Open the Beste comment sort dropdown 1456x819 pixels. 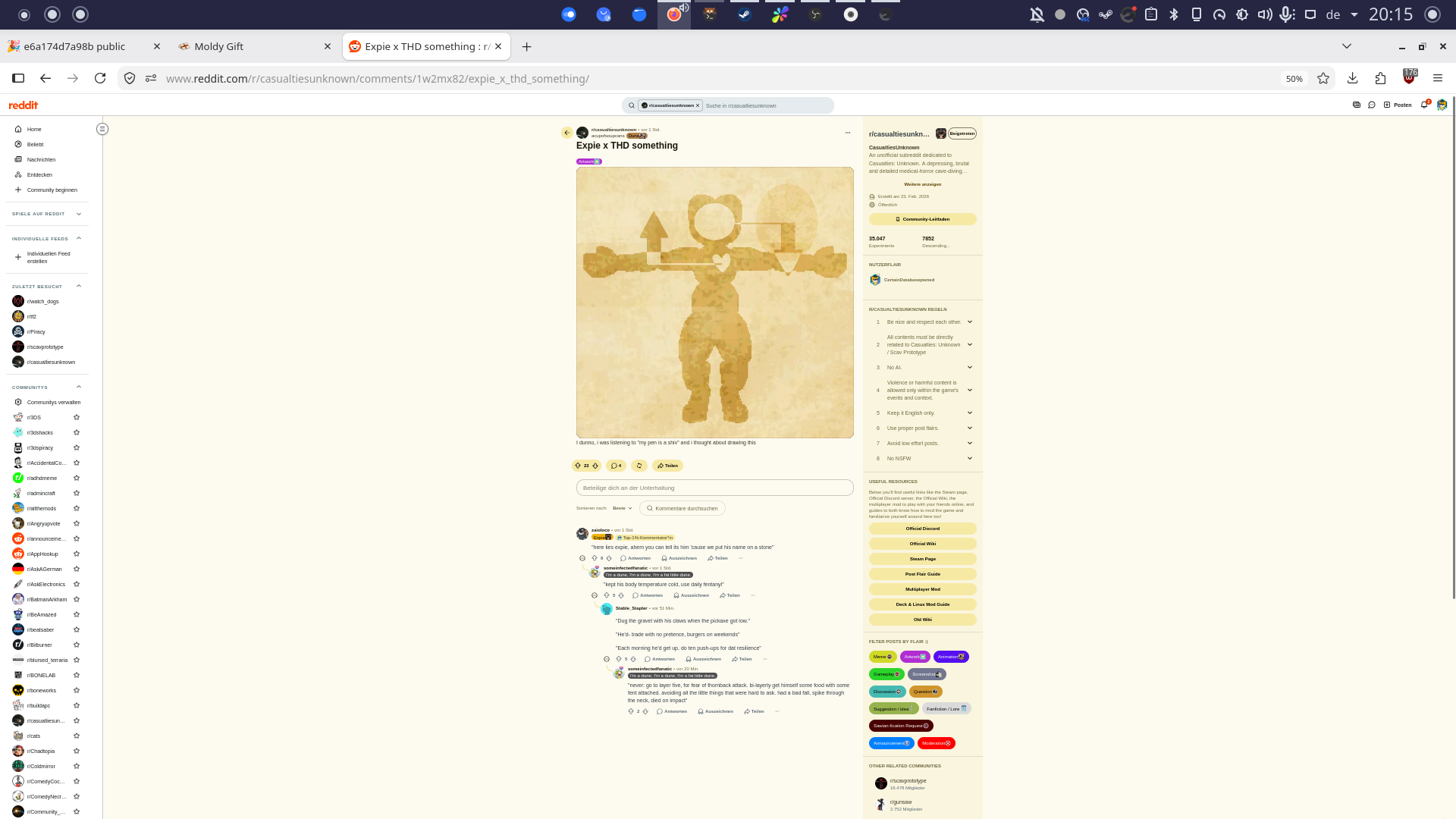click(x=622, y=508)
